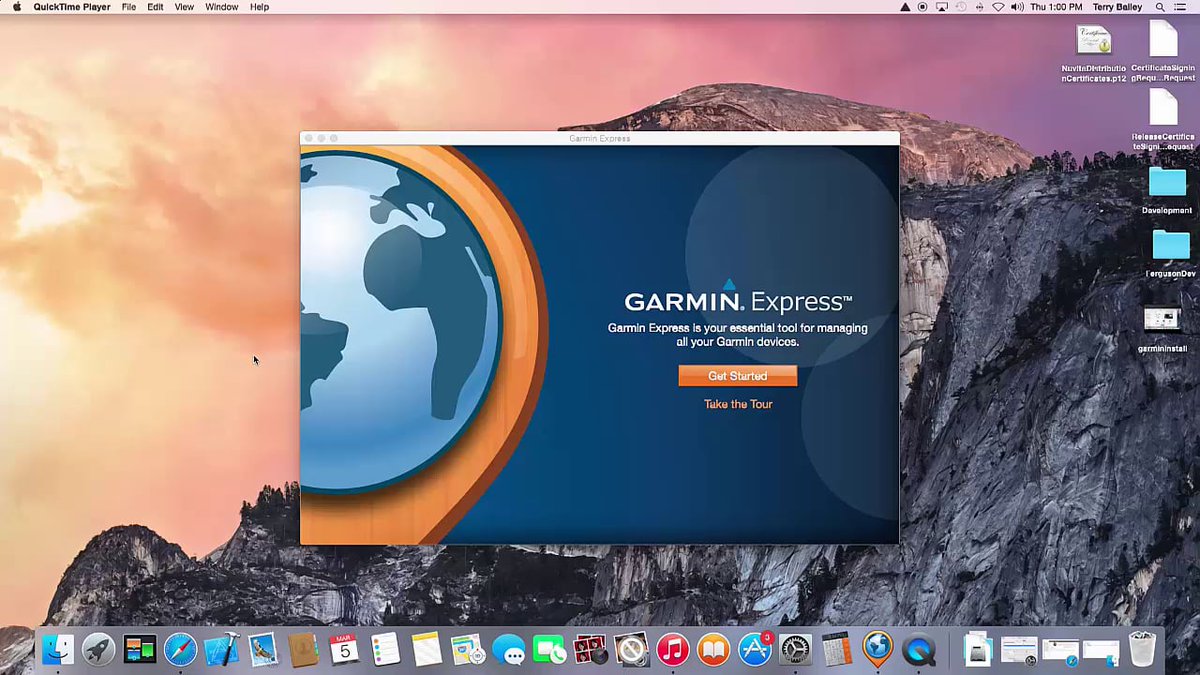The width and height of the screenshot is (1200, 675).
Task: Open the Directory Utility icon in the Dock
Action: tap(632, 650)
